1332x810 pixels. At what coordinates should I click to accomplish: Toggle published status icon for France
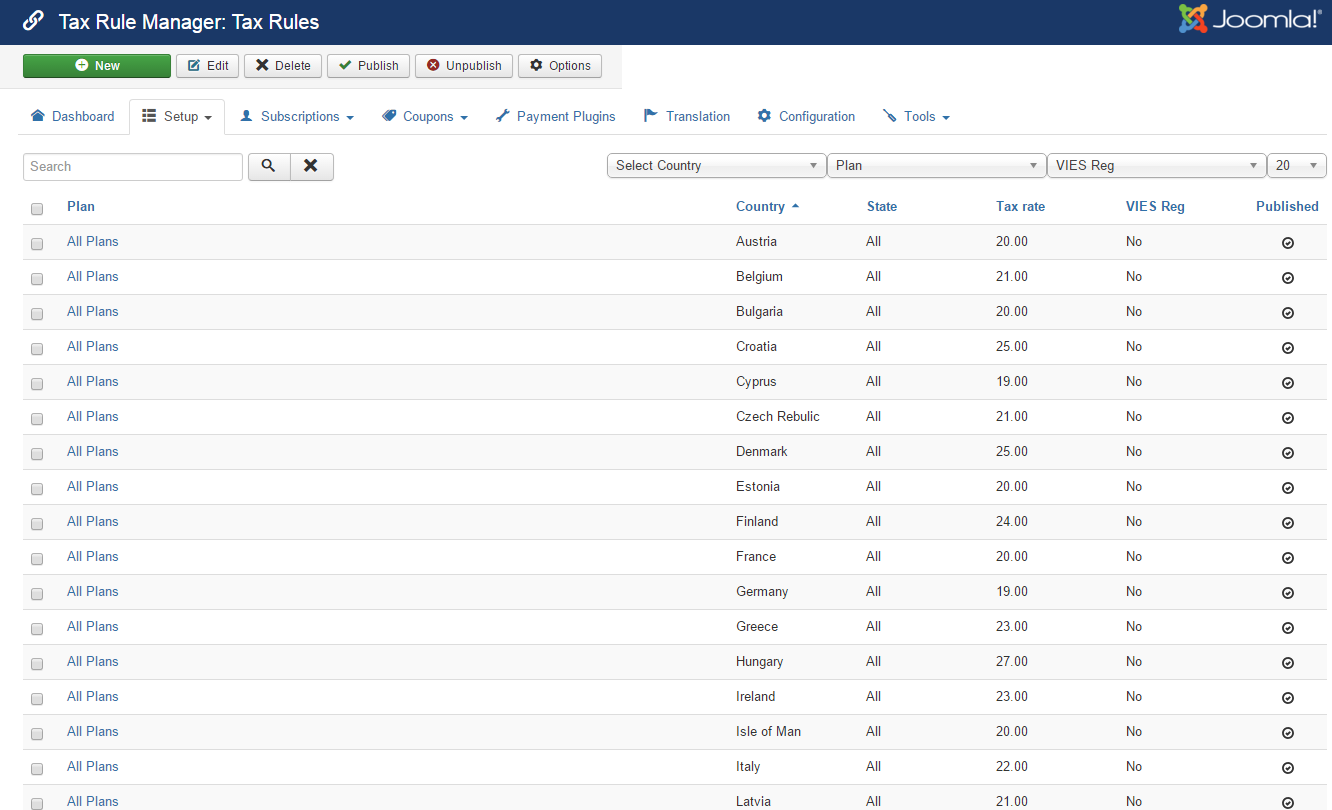pos(1288,558)
